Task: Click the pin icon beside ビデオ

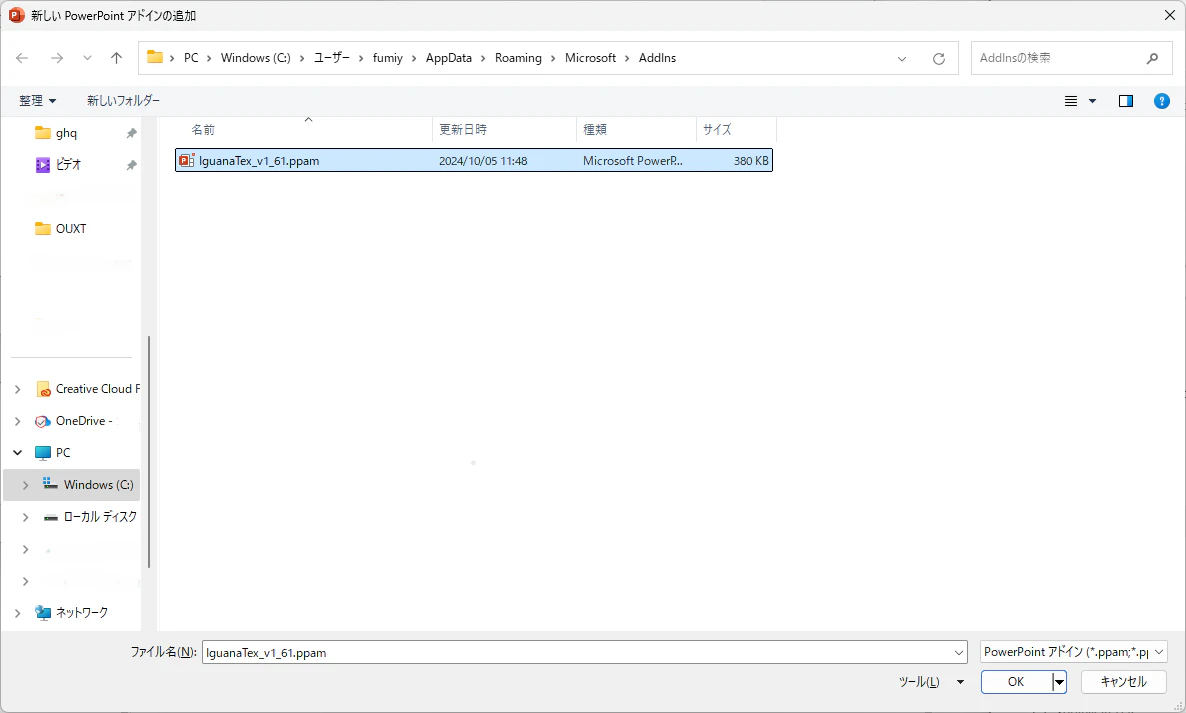Action: (x=131, y=165)
